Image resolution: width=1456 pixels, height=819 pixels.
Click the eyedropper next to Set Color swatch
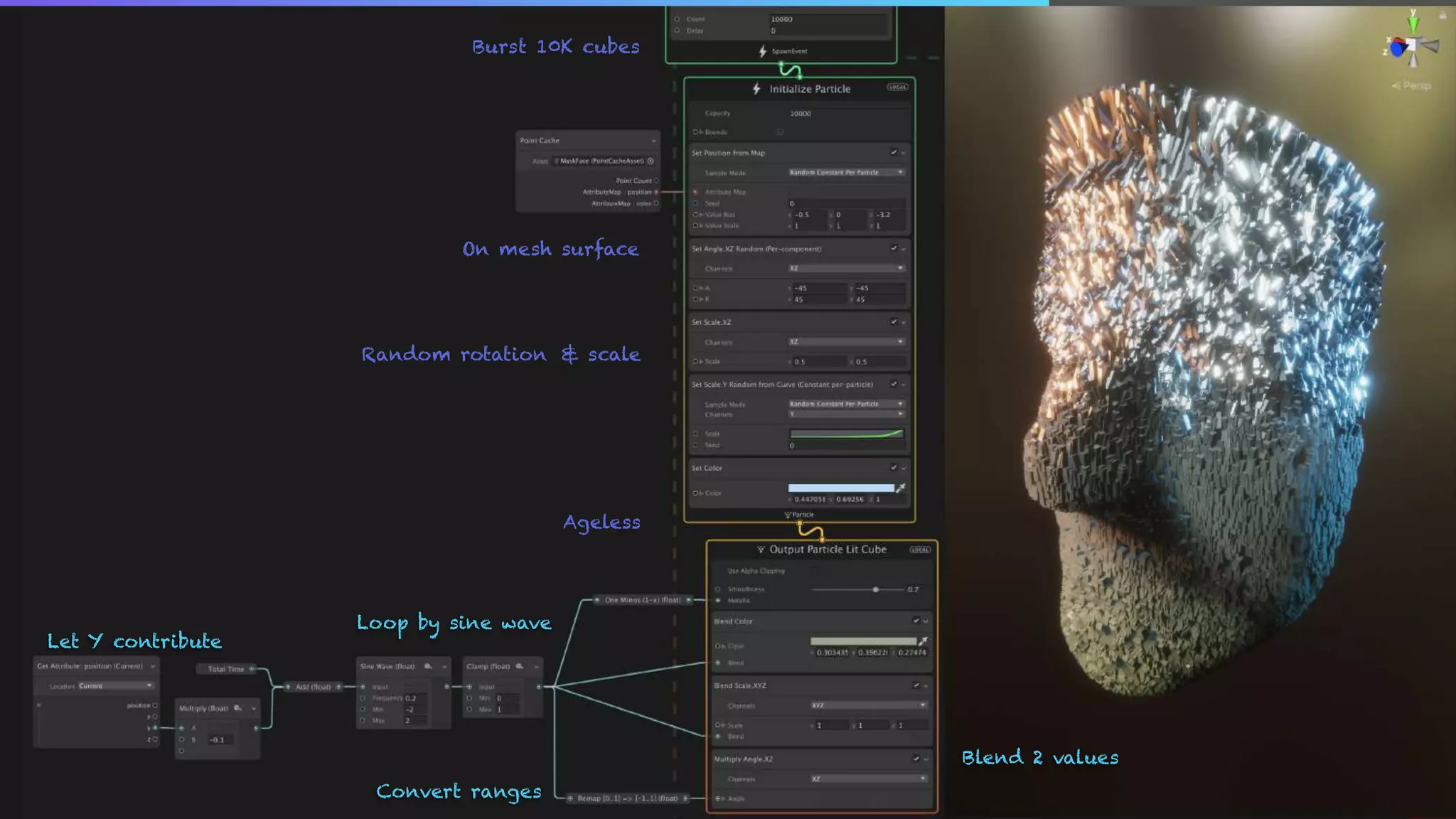tap(901, 488)
